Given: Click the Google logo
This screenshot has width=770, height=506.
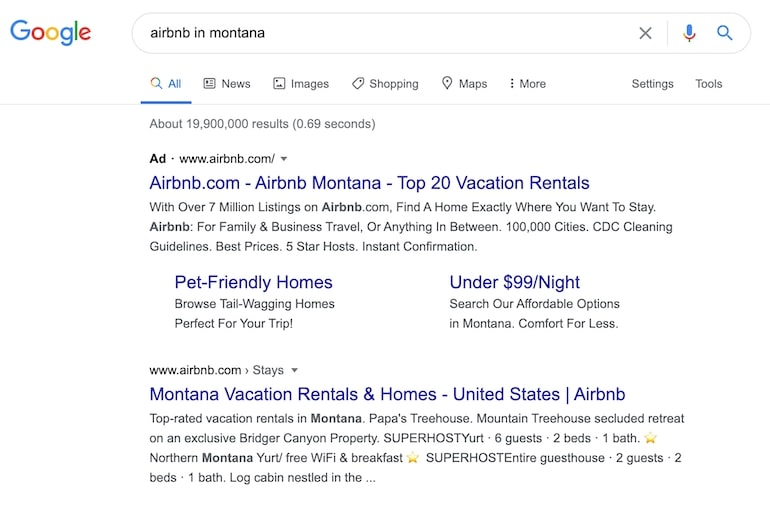Looking at the screenshot, I should pos(50,33).
